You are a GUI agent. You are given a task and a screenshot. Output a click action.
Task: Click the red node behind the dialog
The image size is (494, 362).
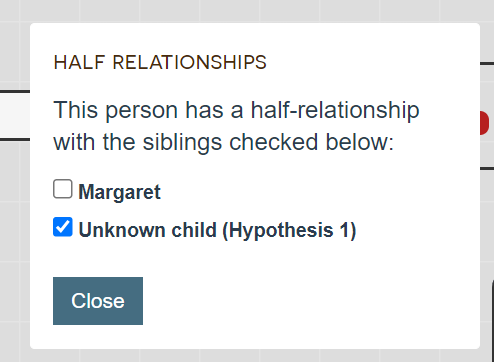pyautogui.click(x=484, y=123)
